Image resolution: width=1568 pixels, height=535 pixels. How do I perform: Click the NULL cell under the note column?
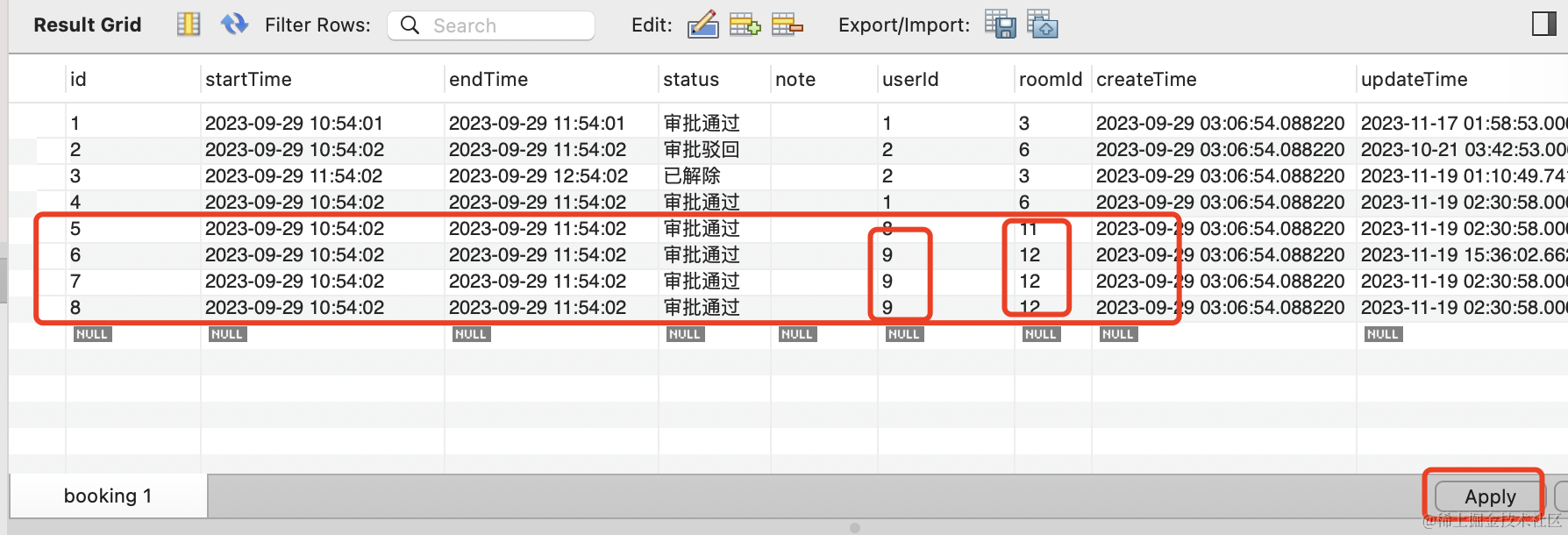pyautogui.click(x=797, y=334)
